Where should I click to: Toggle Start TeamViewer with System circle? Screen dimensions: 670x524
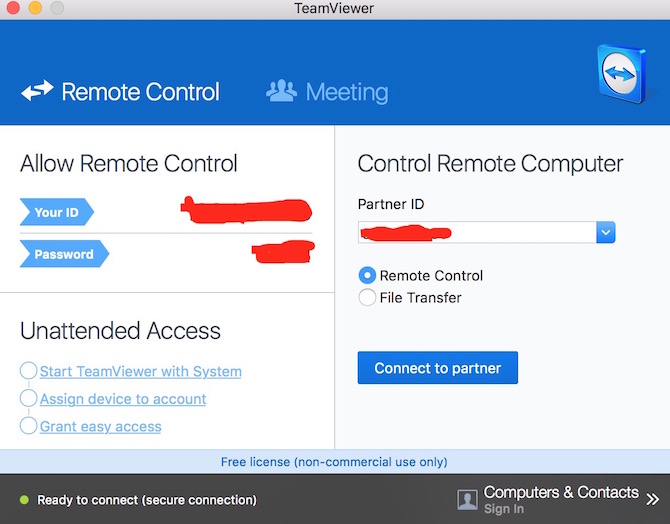tap(29, 371)
